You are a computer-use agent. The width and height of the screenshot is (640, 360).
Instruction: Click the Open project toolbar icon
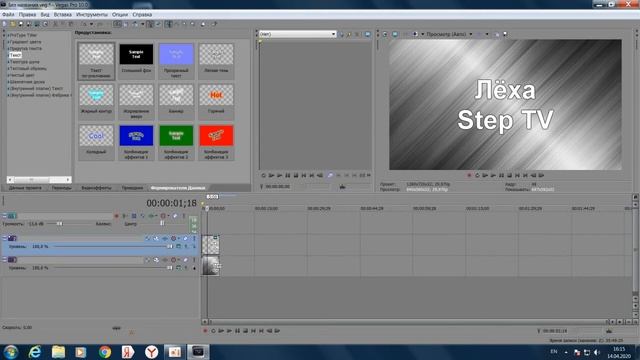[13, 24]
